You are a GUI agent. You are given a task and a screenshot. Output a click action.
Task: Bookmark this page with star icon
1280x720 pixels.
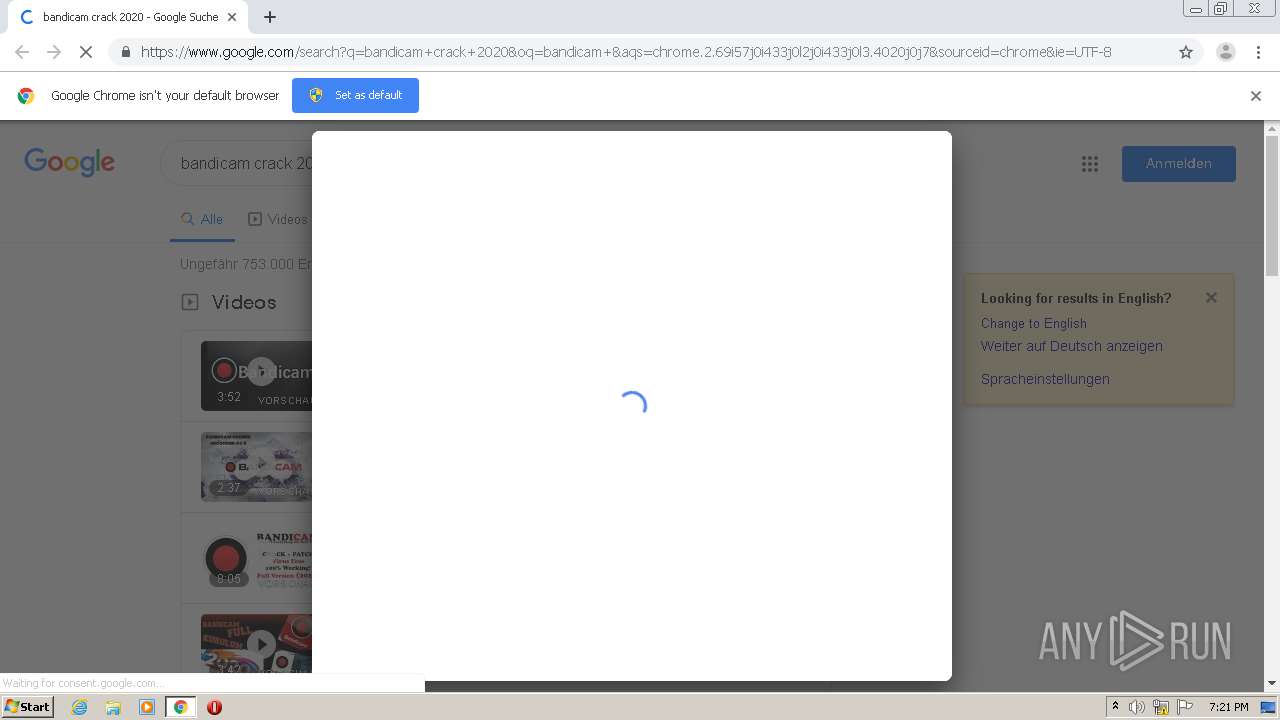click(x=1186, y=52)
